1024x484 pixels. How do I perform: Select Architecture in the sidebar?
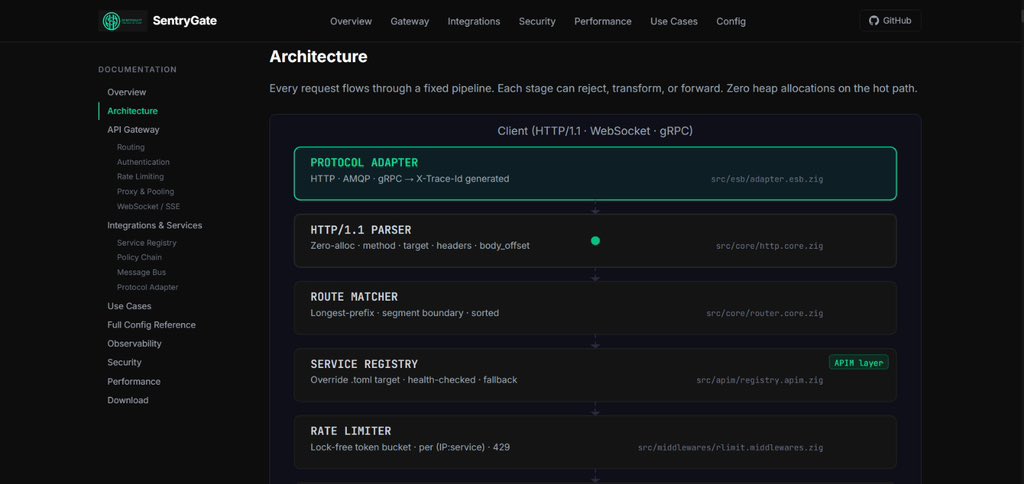(133, 111)
